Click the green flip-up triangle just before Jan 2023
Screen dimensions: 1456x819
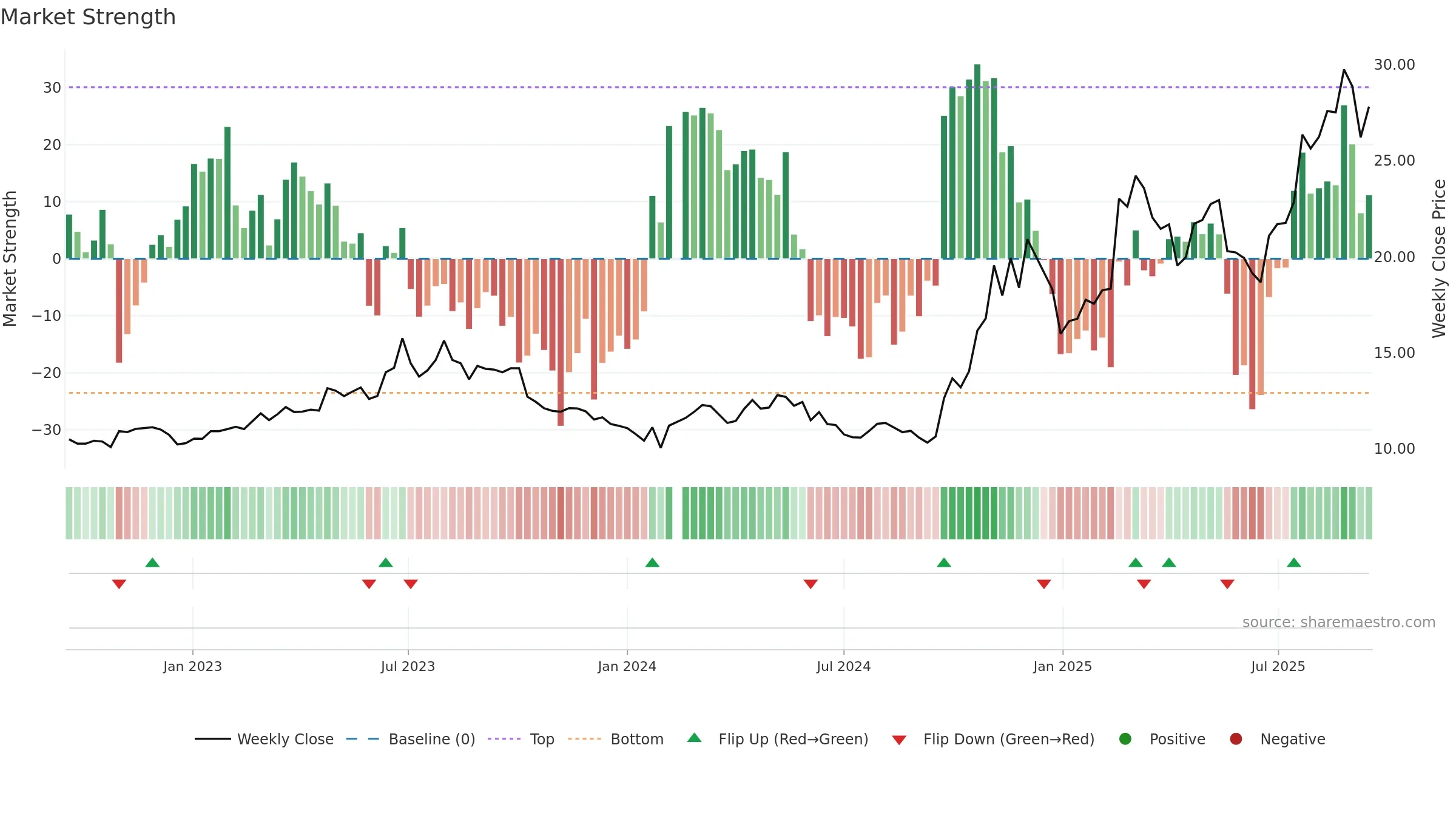tap(152, 562)
